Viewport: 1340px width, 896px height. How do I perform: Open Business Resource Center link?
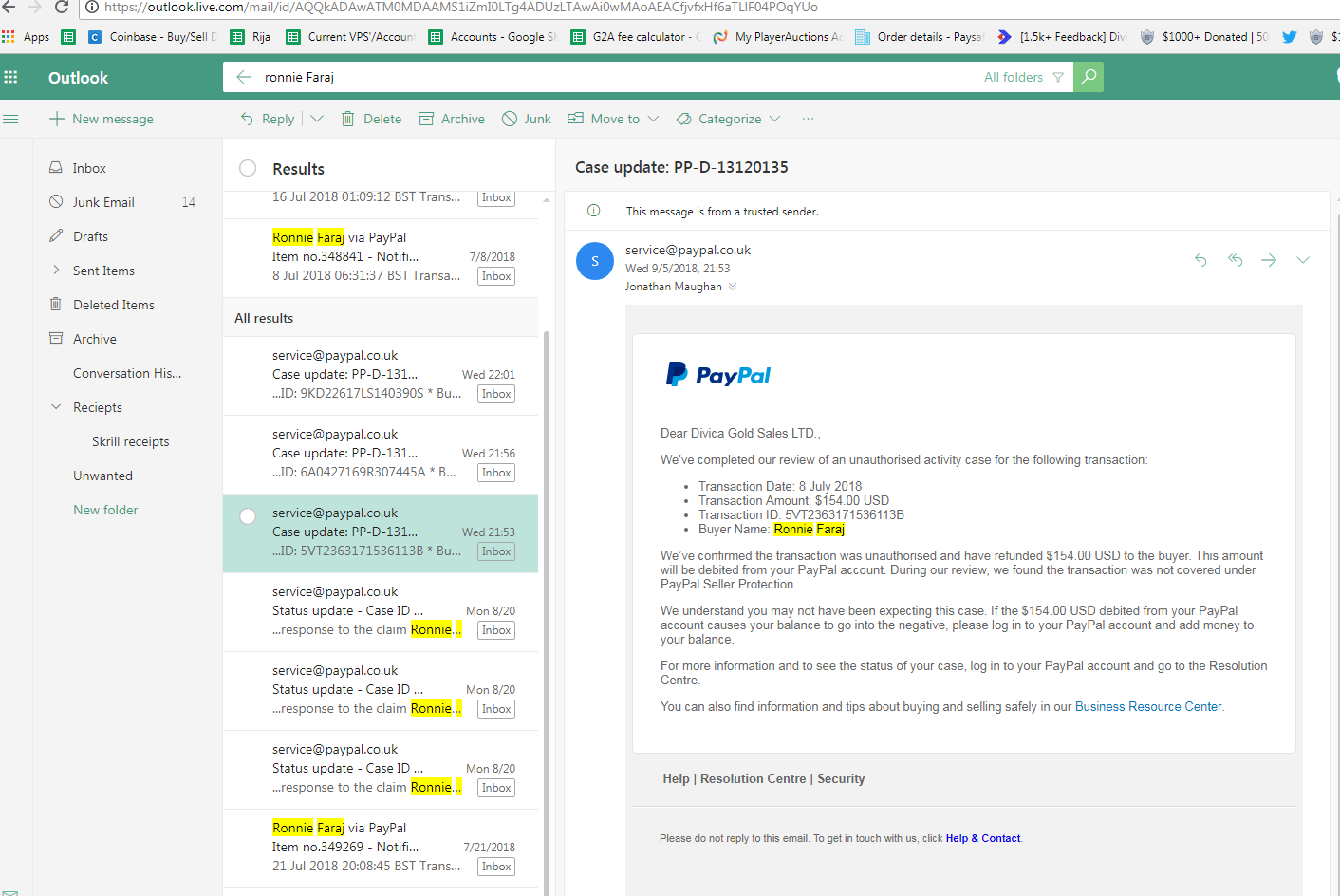click(x=1148, y=706)
